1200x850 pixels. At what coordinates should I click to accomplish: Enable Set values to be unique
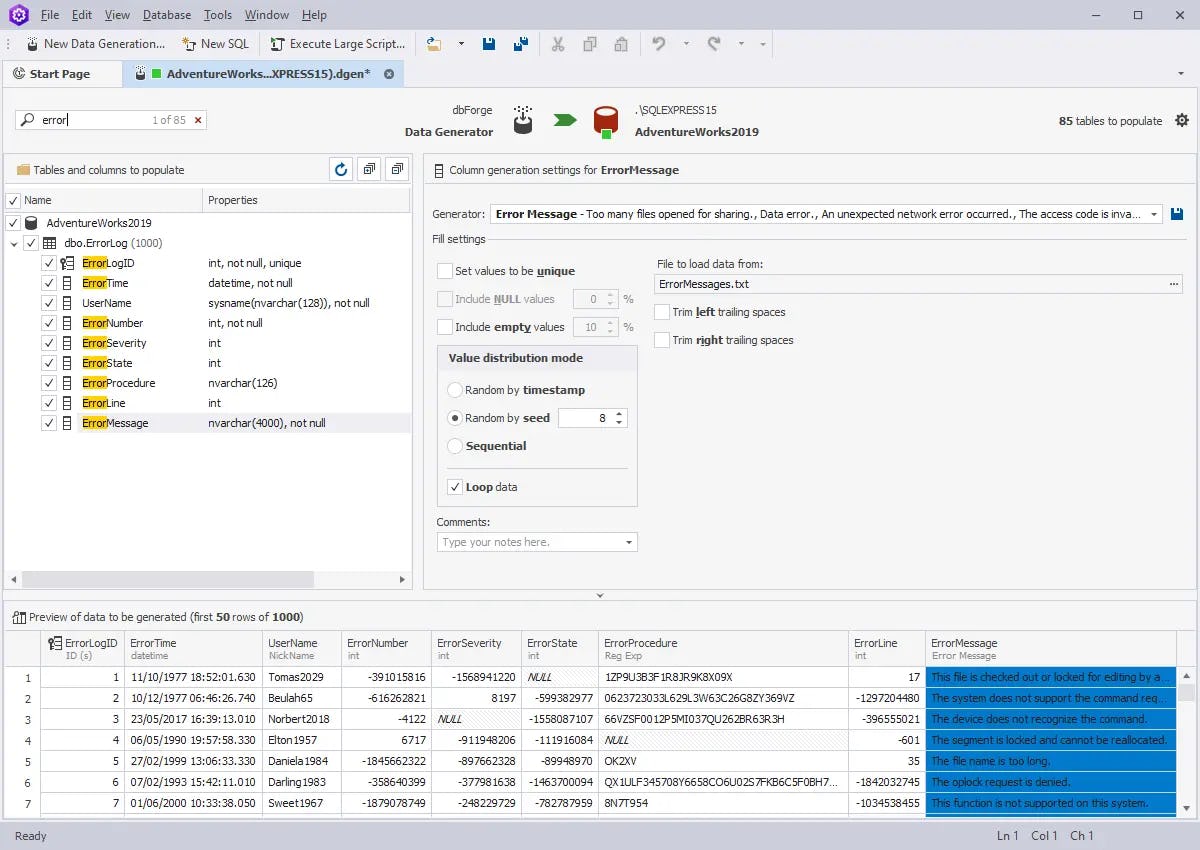tap(444, 270)
